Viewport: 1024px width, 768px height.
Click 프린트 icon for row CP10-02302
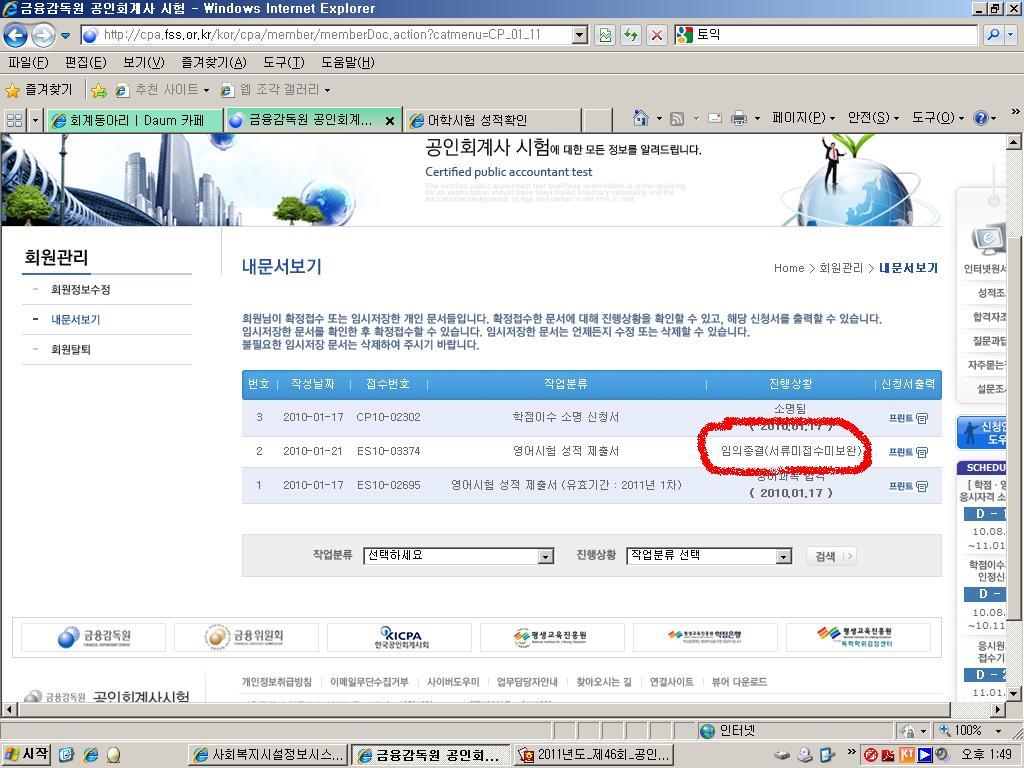pyautogui.click(x=908, y=418)
